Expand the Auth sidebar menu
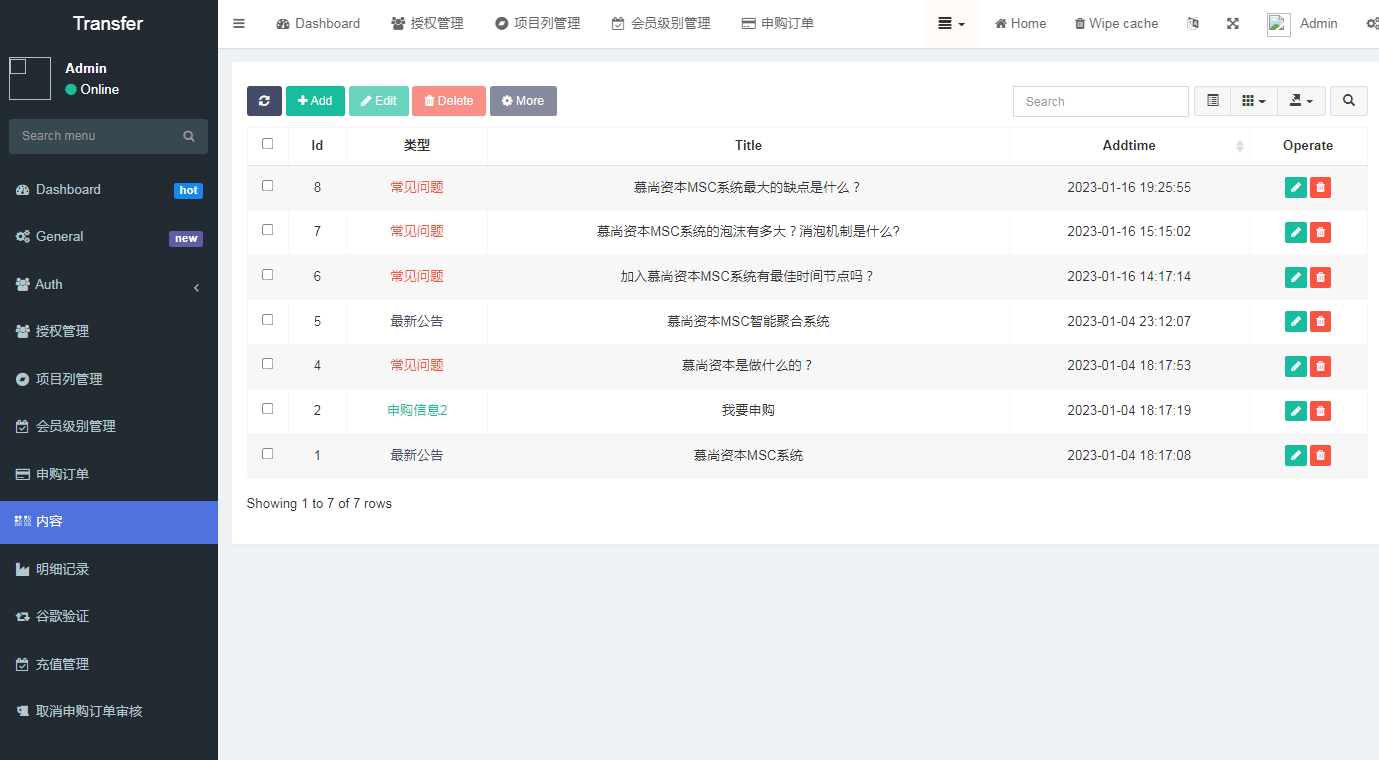 tap(108, 285)
